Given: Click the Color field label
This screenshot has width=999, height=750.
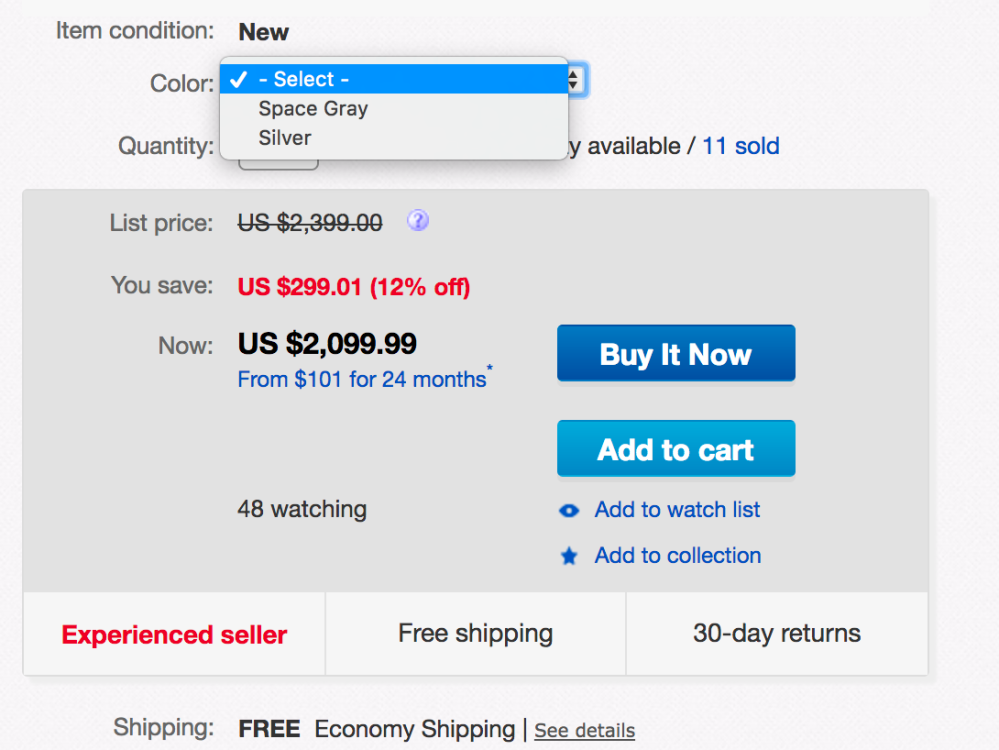Looking at the screenshot, I should 182,83.
